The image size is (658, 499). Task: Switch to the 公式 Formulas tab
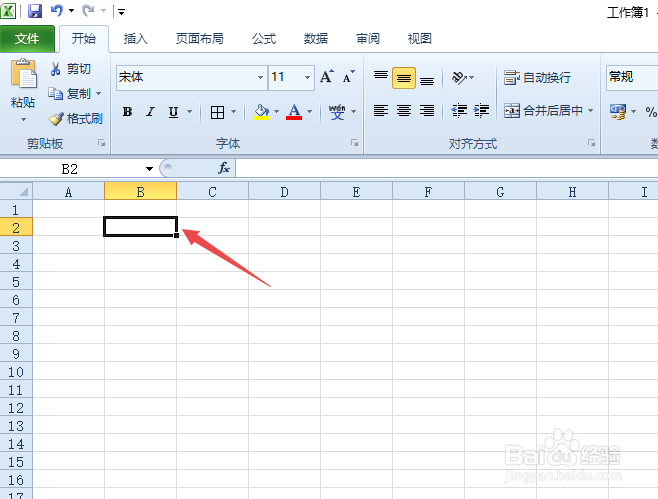tap(264, 39)
